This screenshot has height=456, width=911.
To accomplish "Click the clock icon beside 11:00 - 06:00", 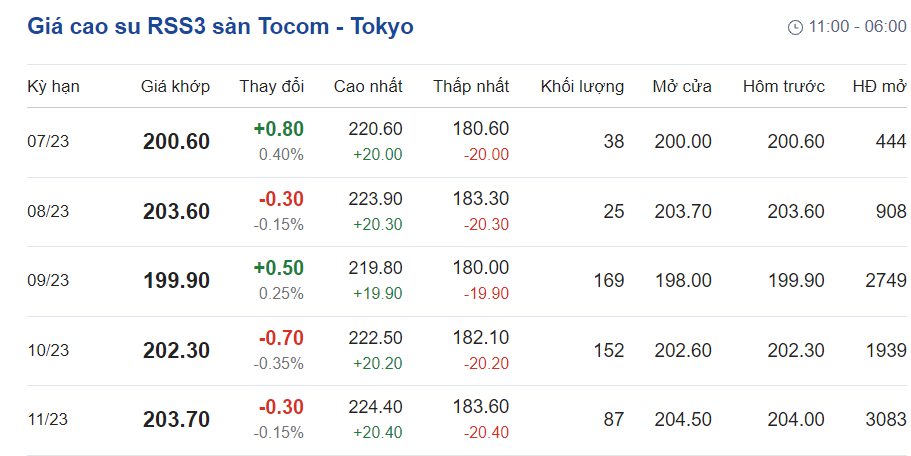I will click(796, 27).
